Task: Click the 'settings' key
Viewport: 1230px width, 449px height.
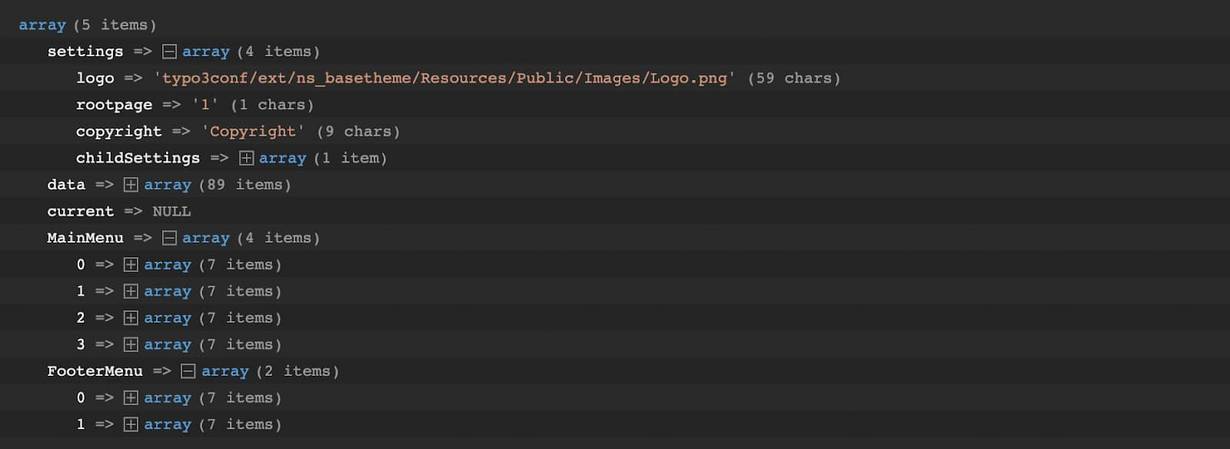Action: click(85, 52)
